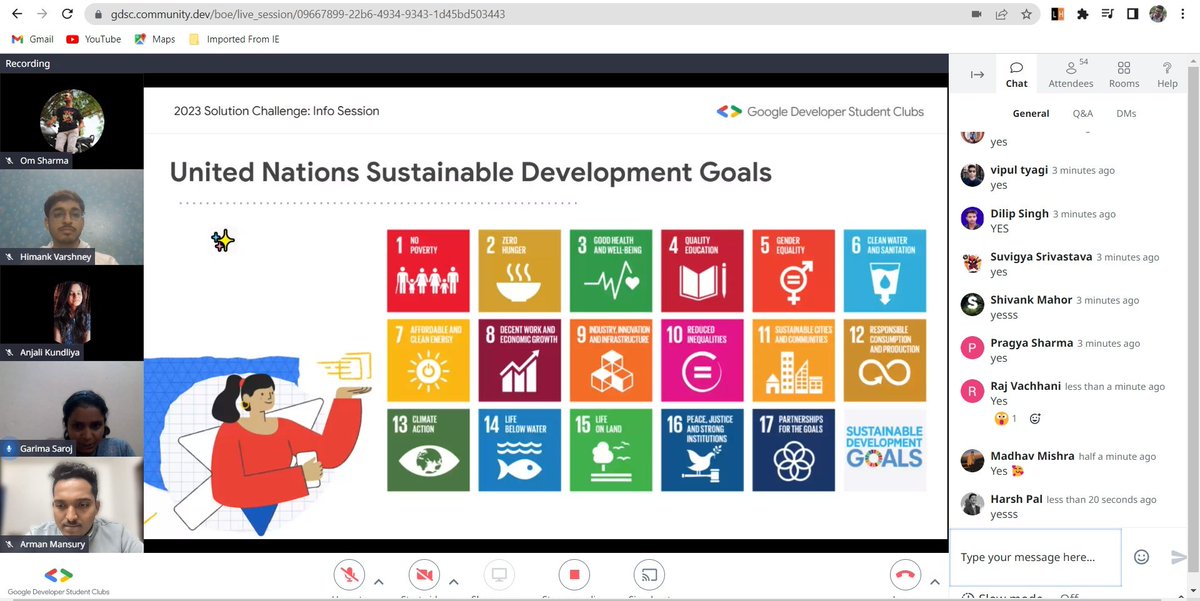The height and width of the screenshot is (601, 1200).
Task: Click the 'Quality Education' goal 4 tile
Action: point(702,271)
